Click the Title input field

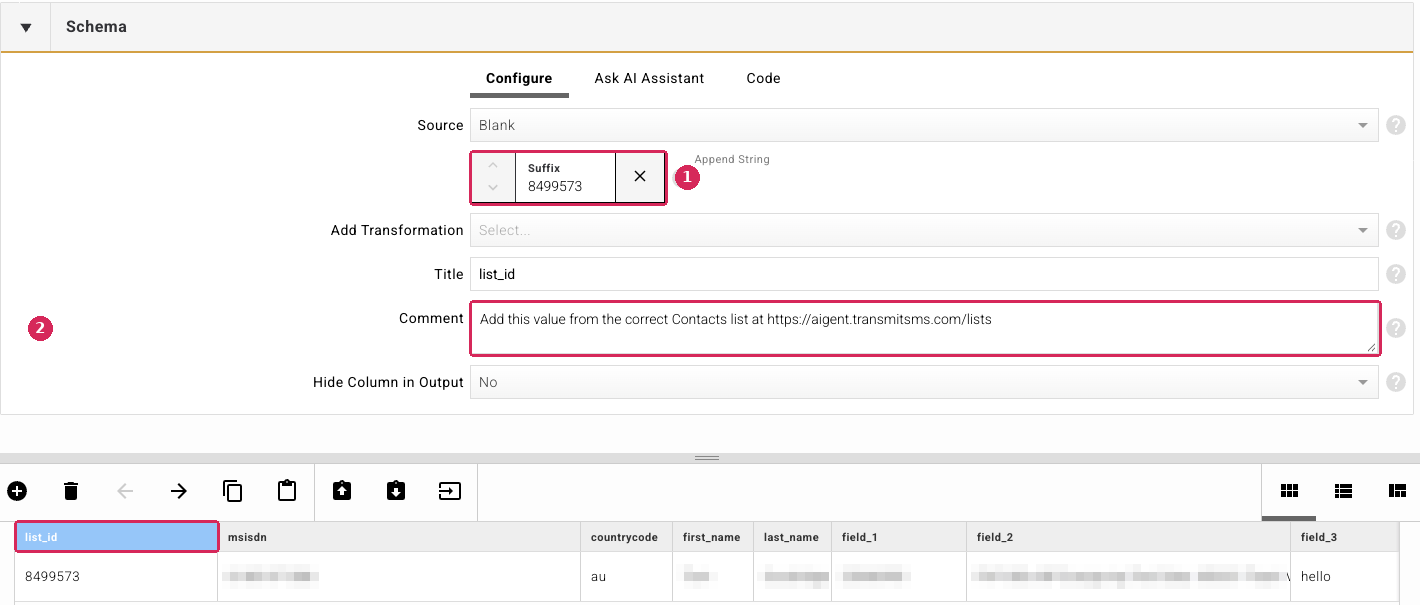[x=924, y=274]
